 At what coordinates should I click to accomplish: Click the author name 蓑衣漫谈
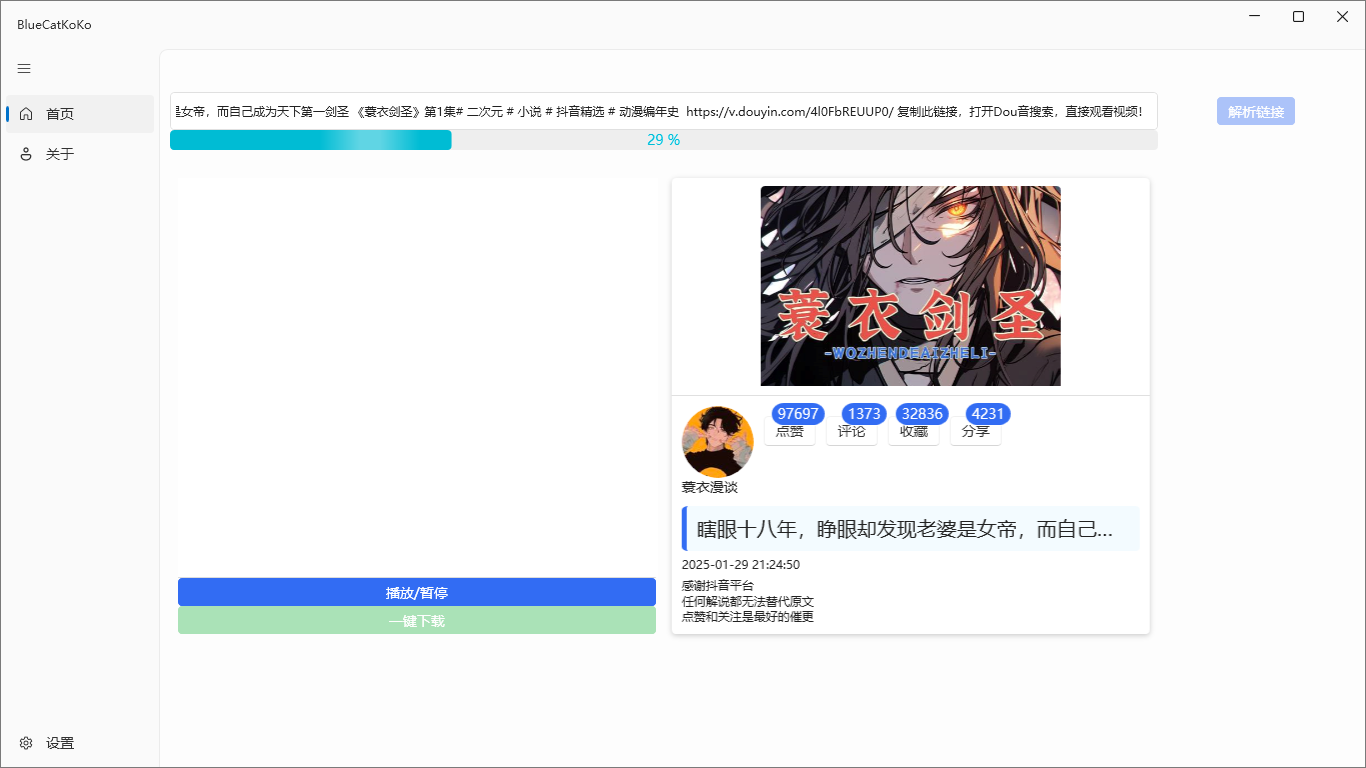pyautogui.click(x=710, y=488)
